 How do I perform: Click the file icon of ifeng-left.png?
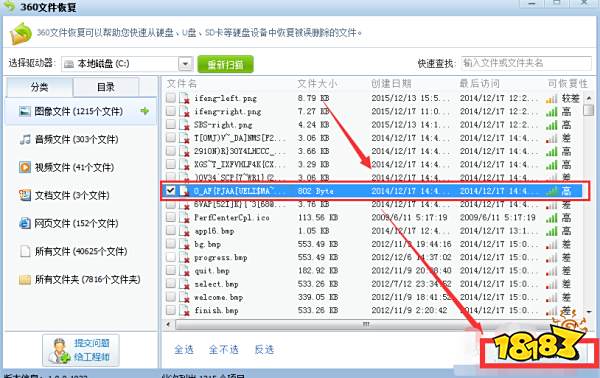[185, 99]
